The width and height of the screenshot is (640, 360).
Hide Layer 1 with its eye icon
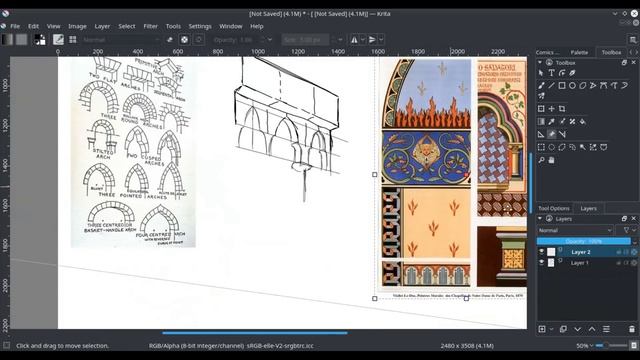pyautogui.click(x=542, y=263)
